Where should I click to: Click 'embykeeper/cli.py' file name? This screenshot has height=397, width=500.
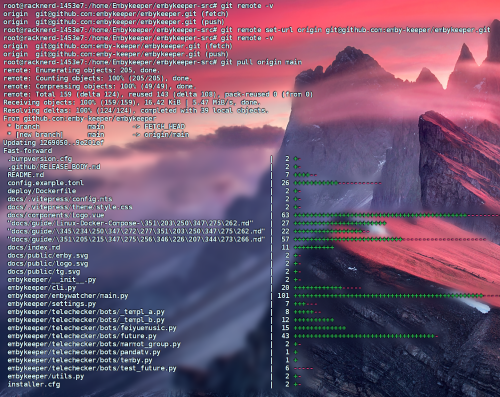(x=42, y=287)
